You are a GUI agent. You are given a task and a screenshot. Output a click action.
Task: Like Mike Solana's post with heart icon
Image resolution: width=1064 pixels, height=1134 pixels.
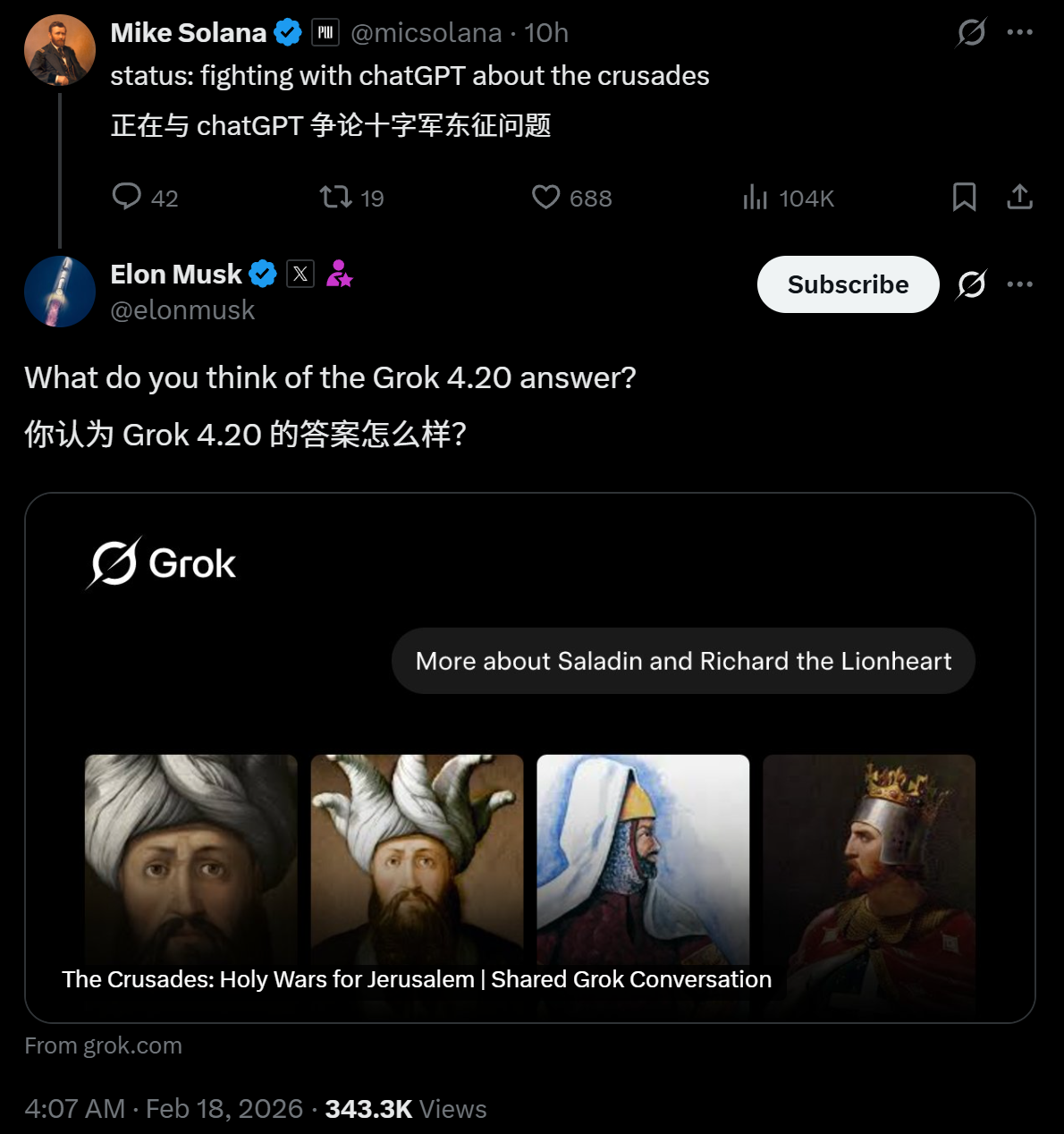click(x=545, y=197)
